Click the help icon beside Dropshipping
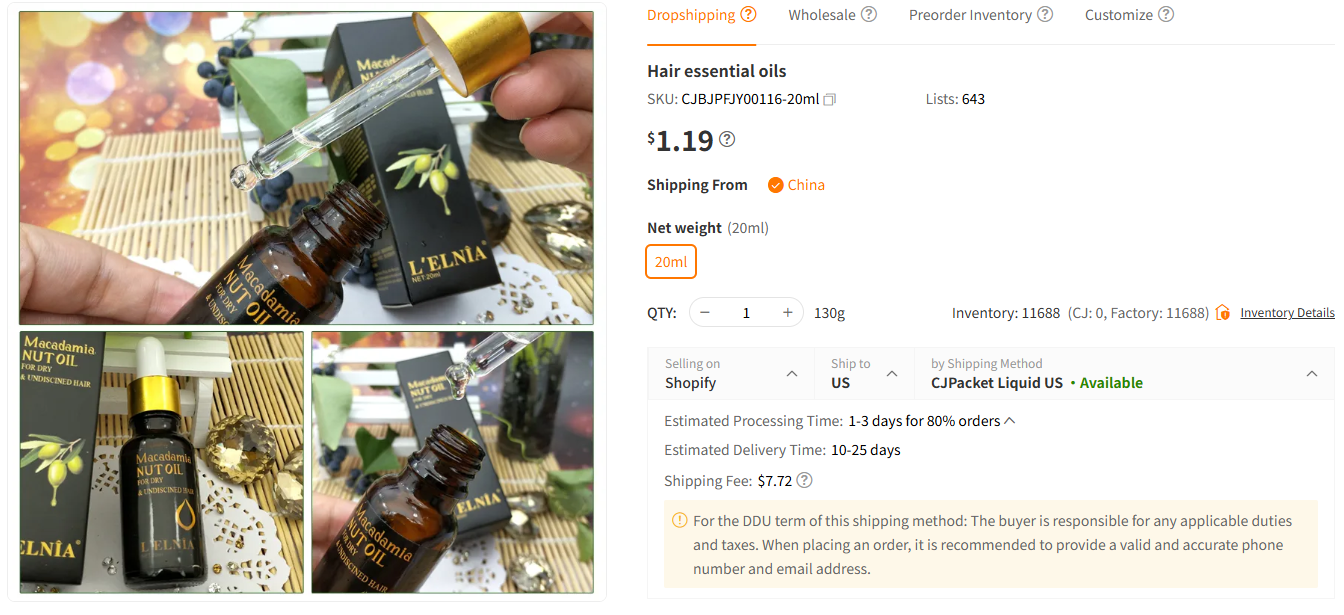 [x=748, y=14]
